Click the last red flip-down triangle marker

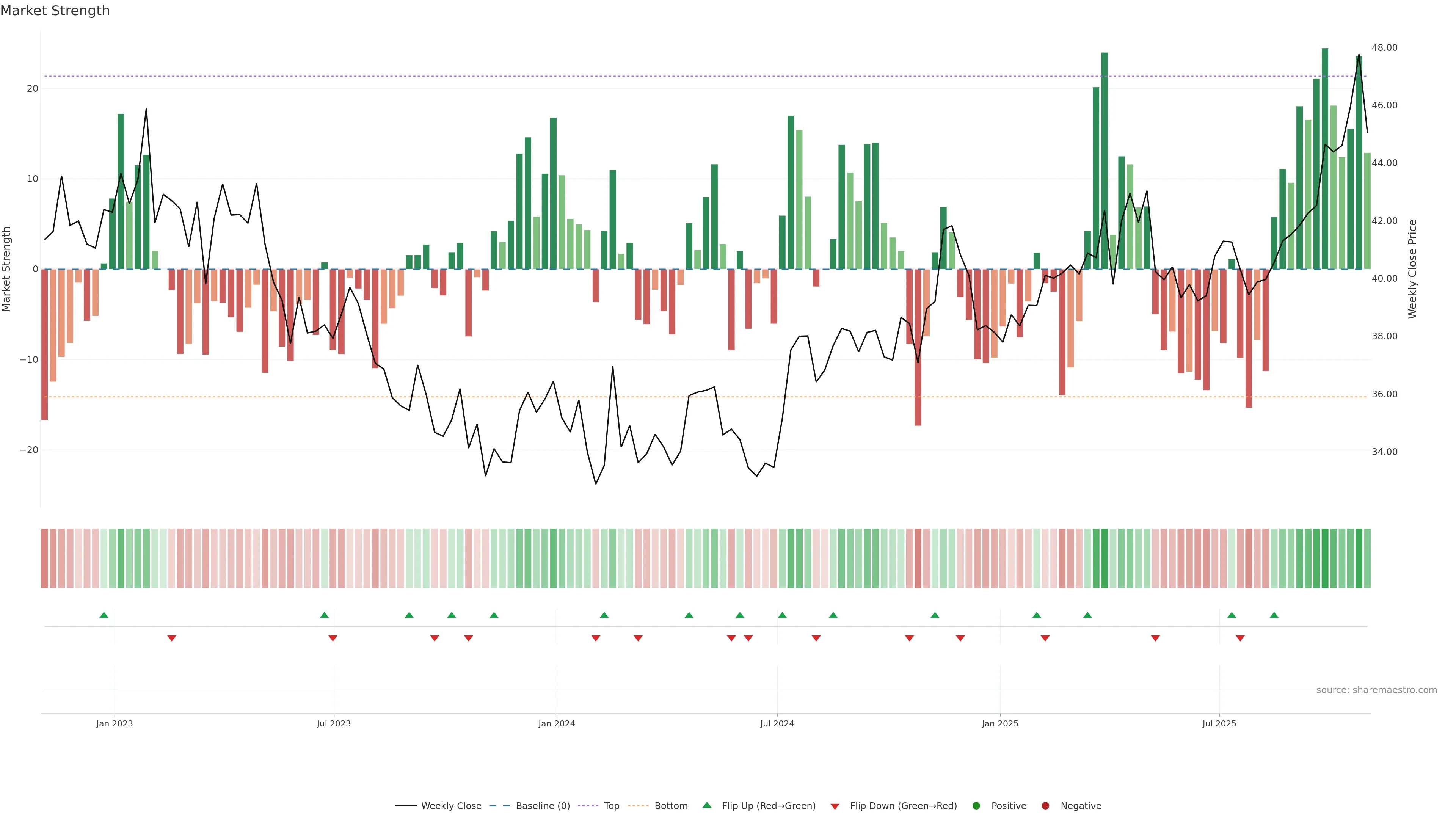1240,638
